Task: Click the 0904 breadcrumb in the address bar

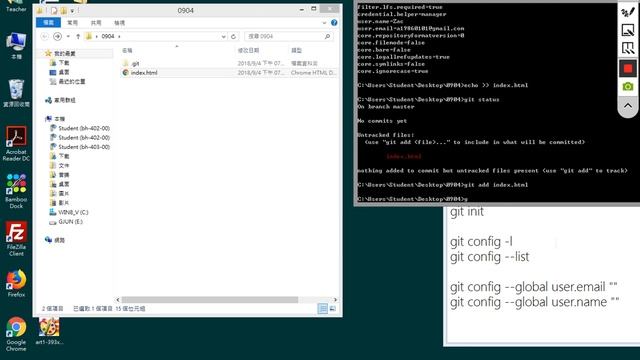Action: coord(108,36)
